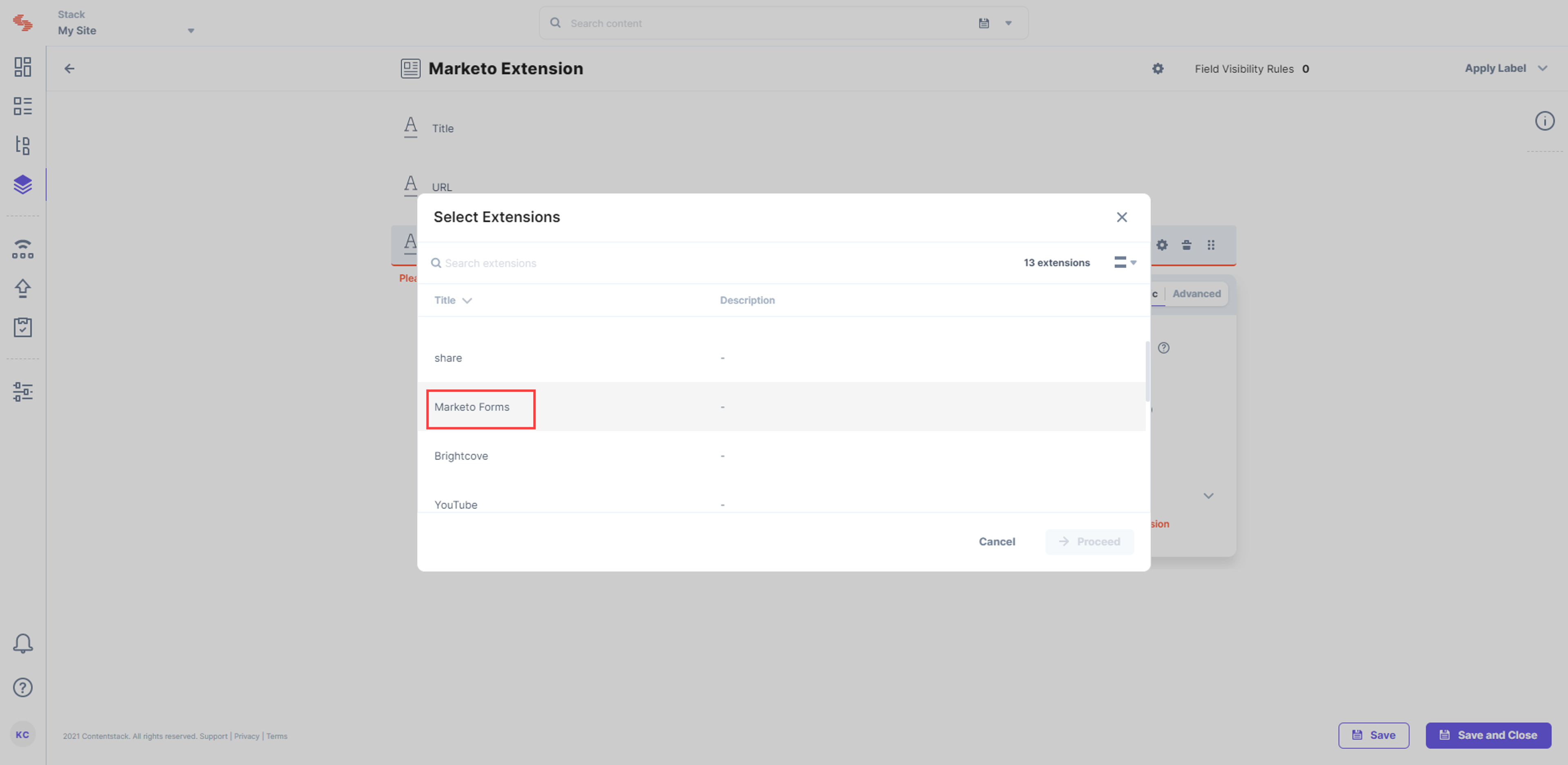This screenshot has height=765, width=1568.
Task: Open the Privacy link in footer
Action: (247, 736)
